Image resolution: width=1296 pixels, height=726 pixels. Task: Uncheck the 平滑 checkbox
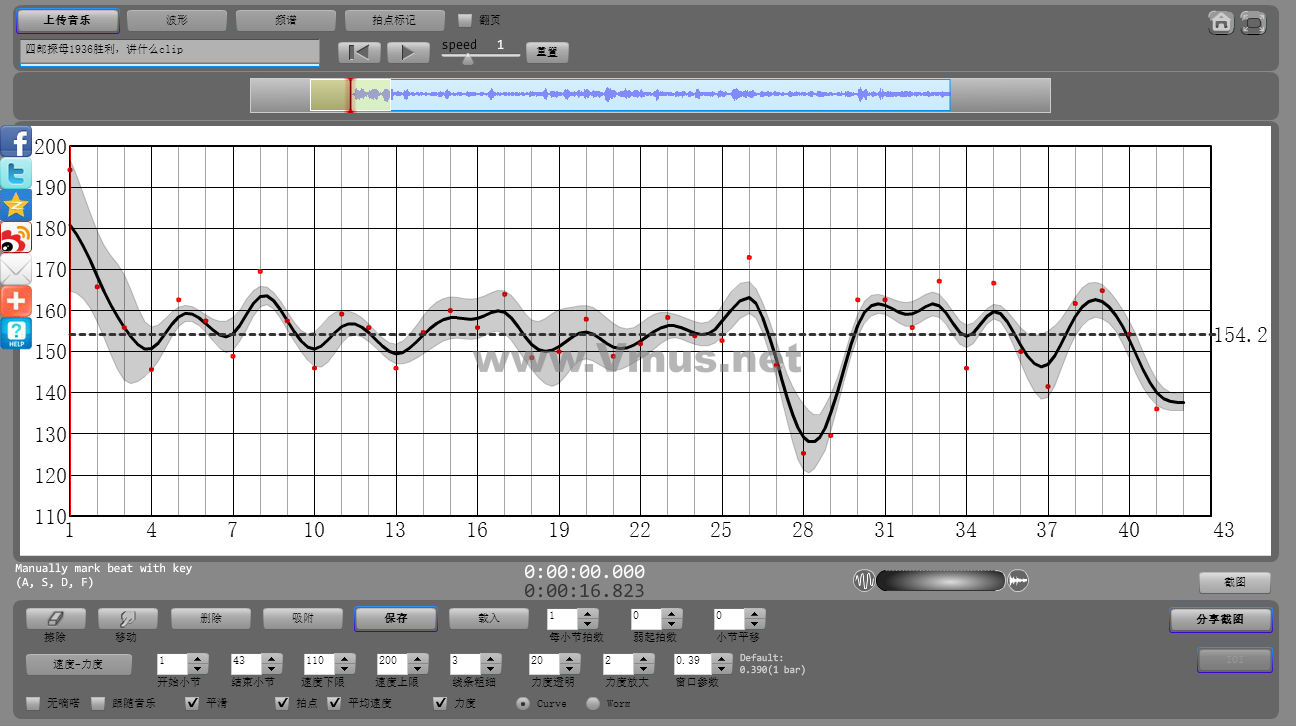pyautogui.click(x=193, y=703)
